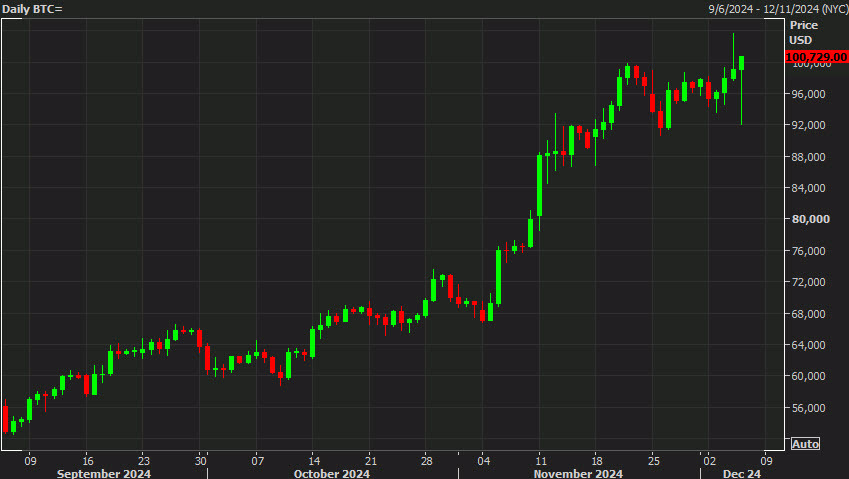
Task: Click the 'Daily BTC=' chart title
Action: point(32,9)
